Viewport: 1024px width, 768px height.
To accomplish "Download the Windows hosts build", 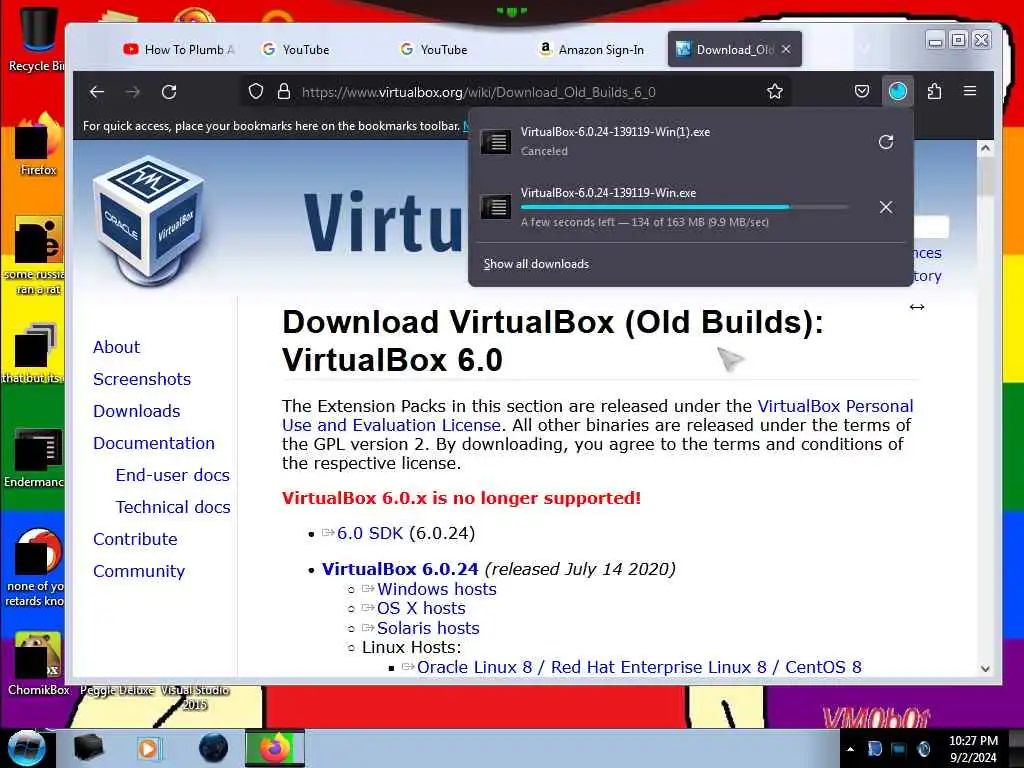I will [436, 589].
